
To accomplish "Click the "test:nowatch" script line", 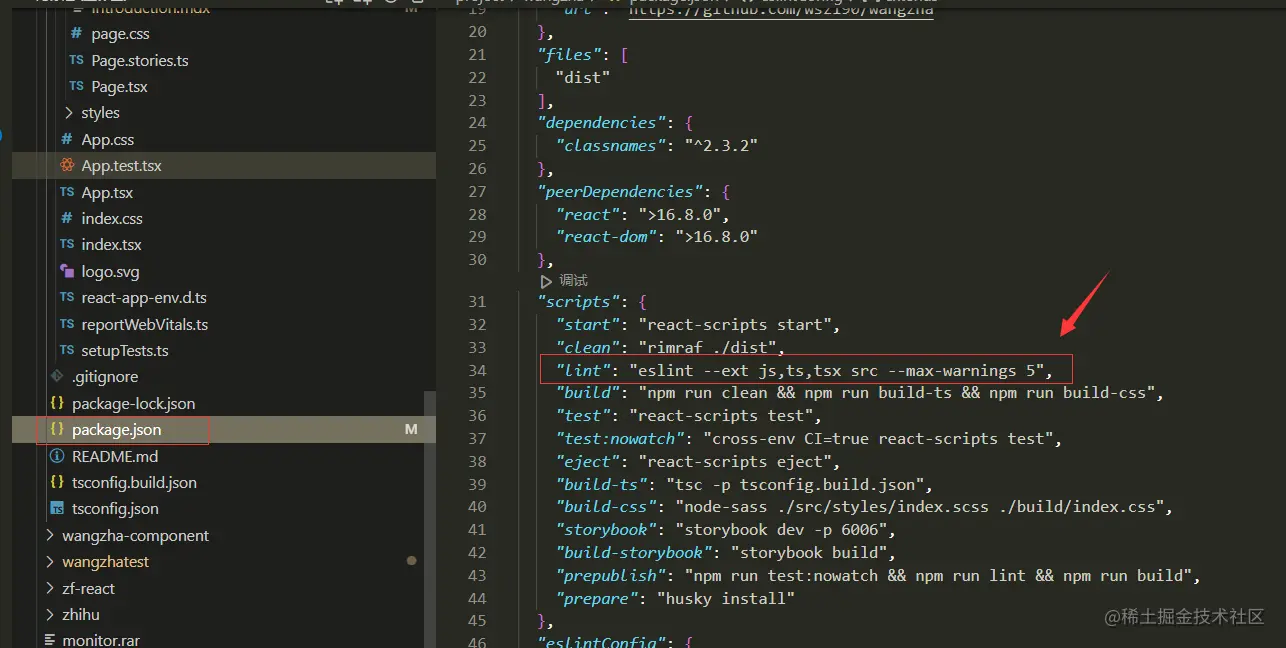I will (808, 438).
